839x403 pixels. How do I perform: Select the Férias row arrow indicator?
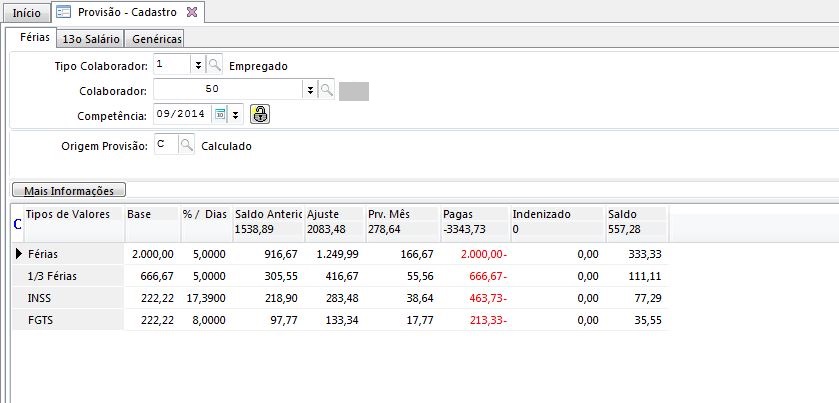pos(19,255)
